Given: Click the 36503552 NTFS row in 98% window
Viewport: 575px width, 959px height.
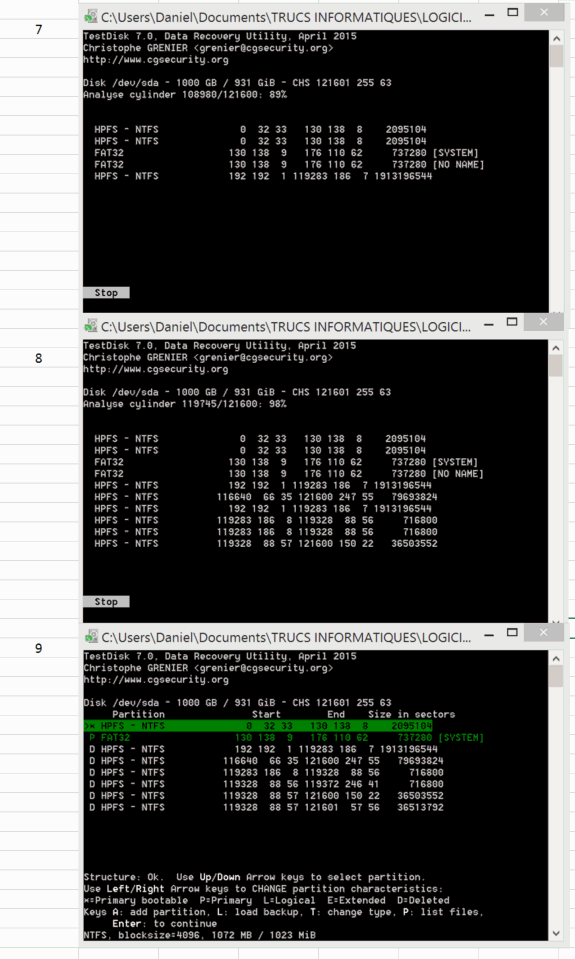Looking at the screenshot, I should coord(266,544).
